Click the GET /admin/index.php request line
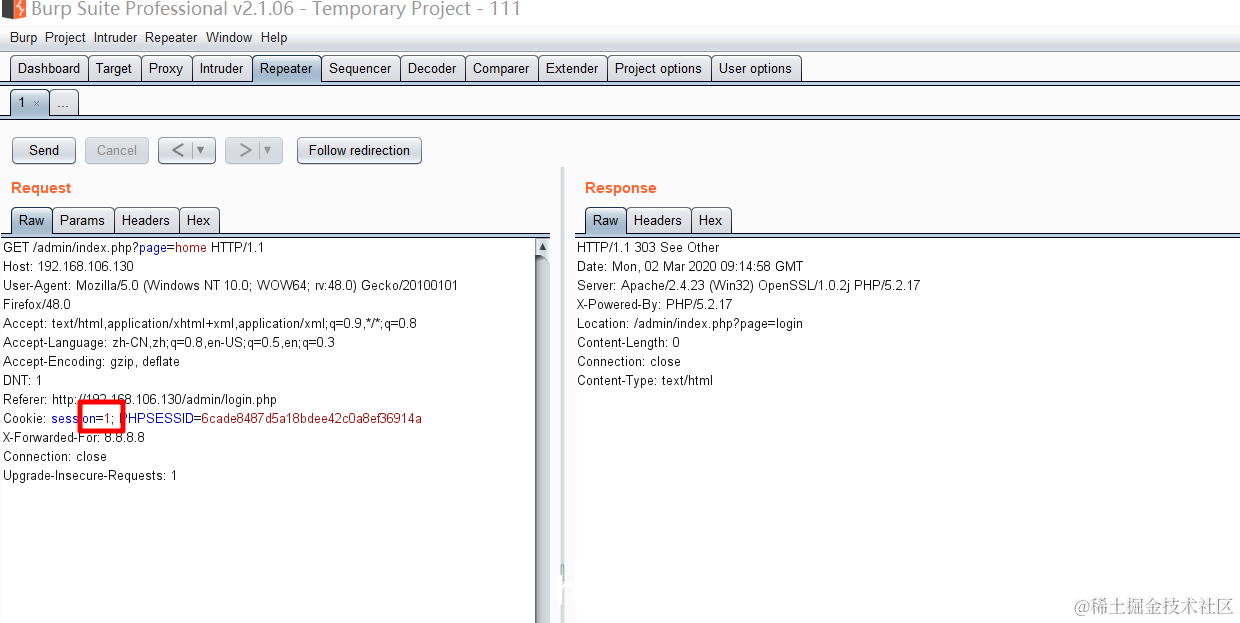The height and width of the screenshot is (623, 1240). click(x=133, y=247)
